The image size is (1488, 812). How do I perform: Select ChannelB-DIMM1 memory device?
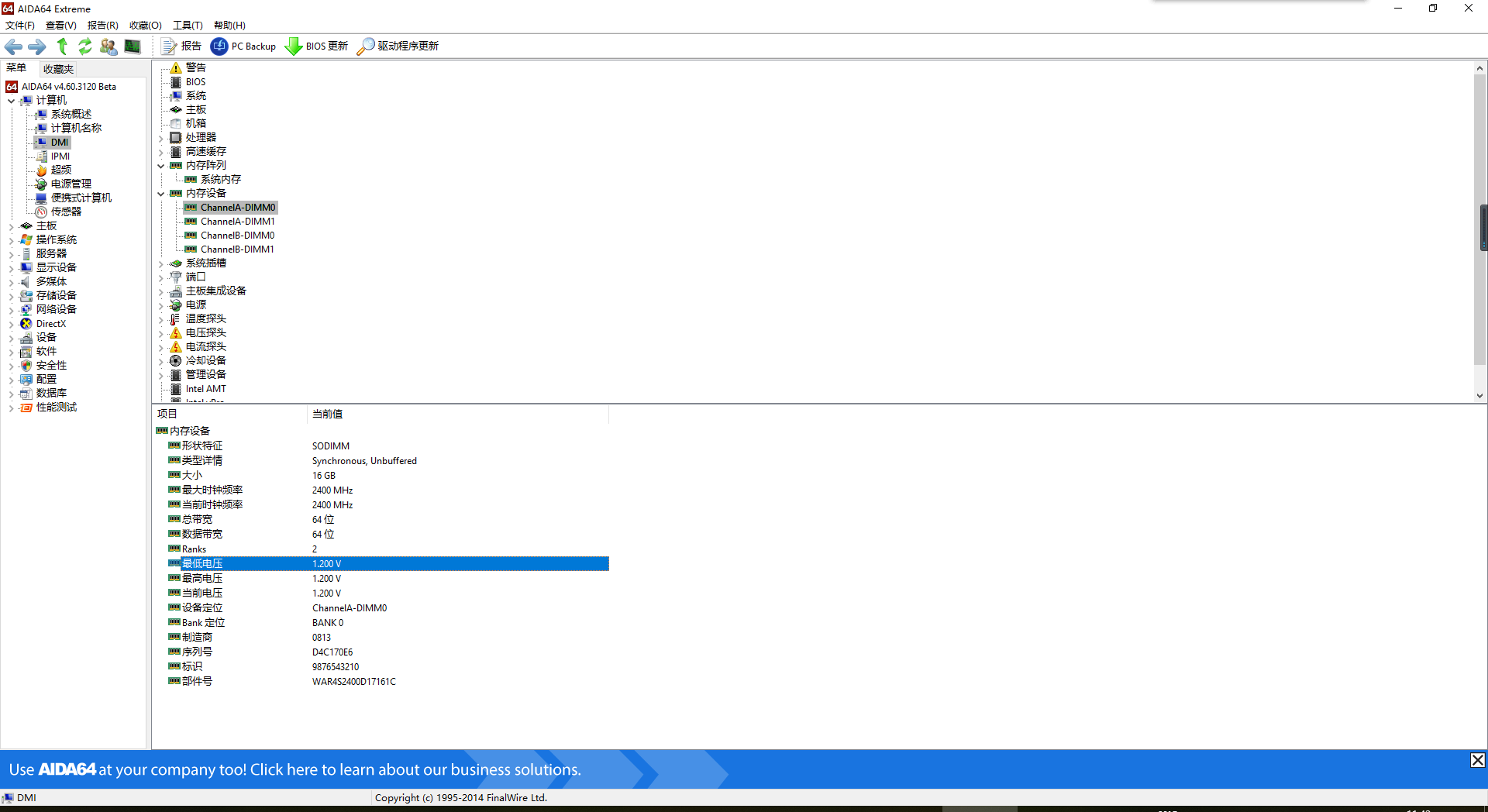click(237, 249)
